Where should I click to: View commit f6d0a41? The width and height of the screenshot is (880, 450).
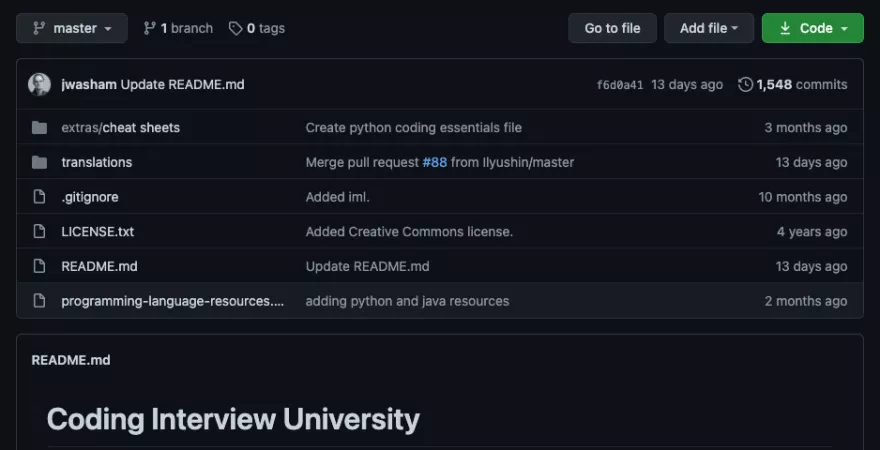pos(619,85)
